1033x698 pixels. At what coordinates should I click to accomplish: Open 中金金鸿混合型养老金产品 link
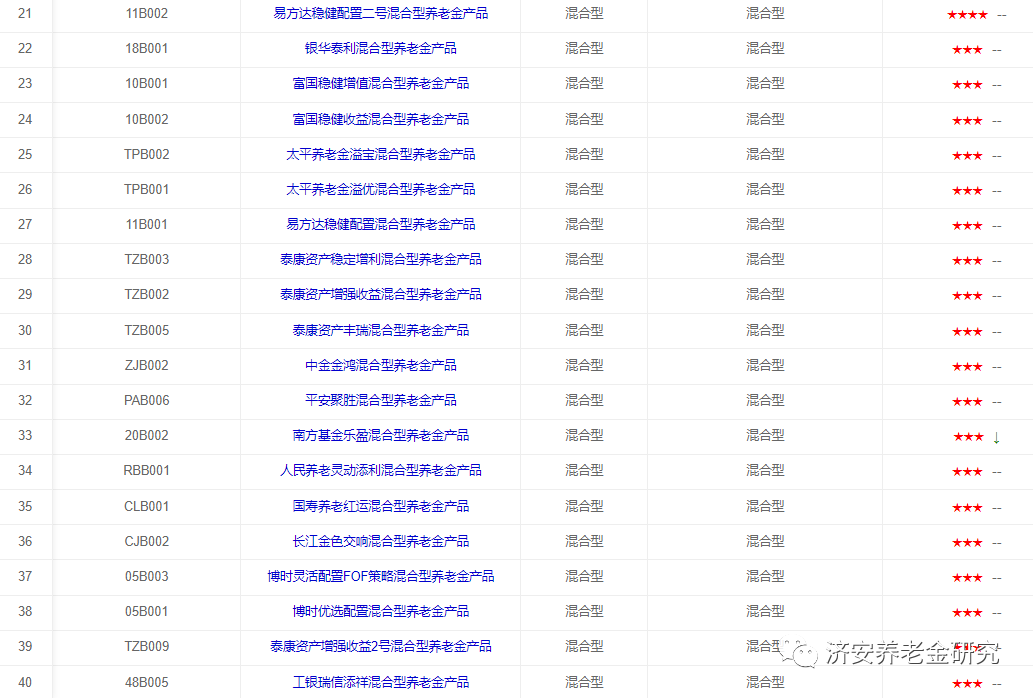tap(380, 365)
